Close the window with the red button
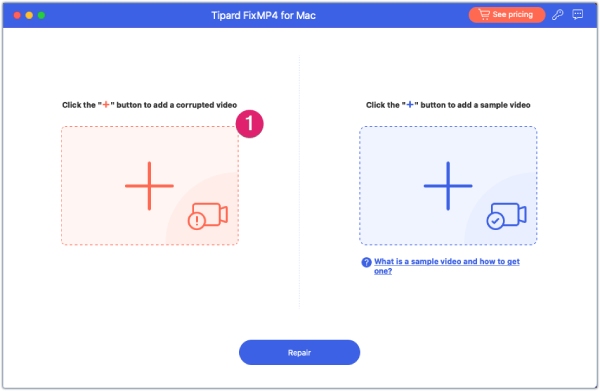600x391 pixels. pos(17,15)
